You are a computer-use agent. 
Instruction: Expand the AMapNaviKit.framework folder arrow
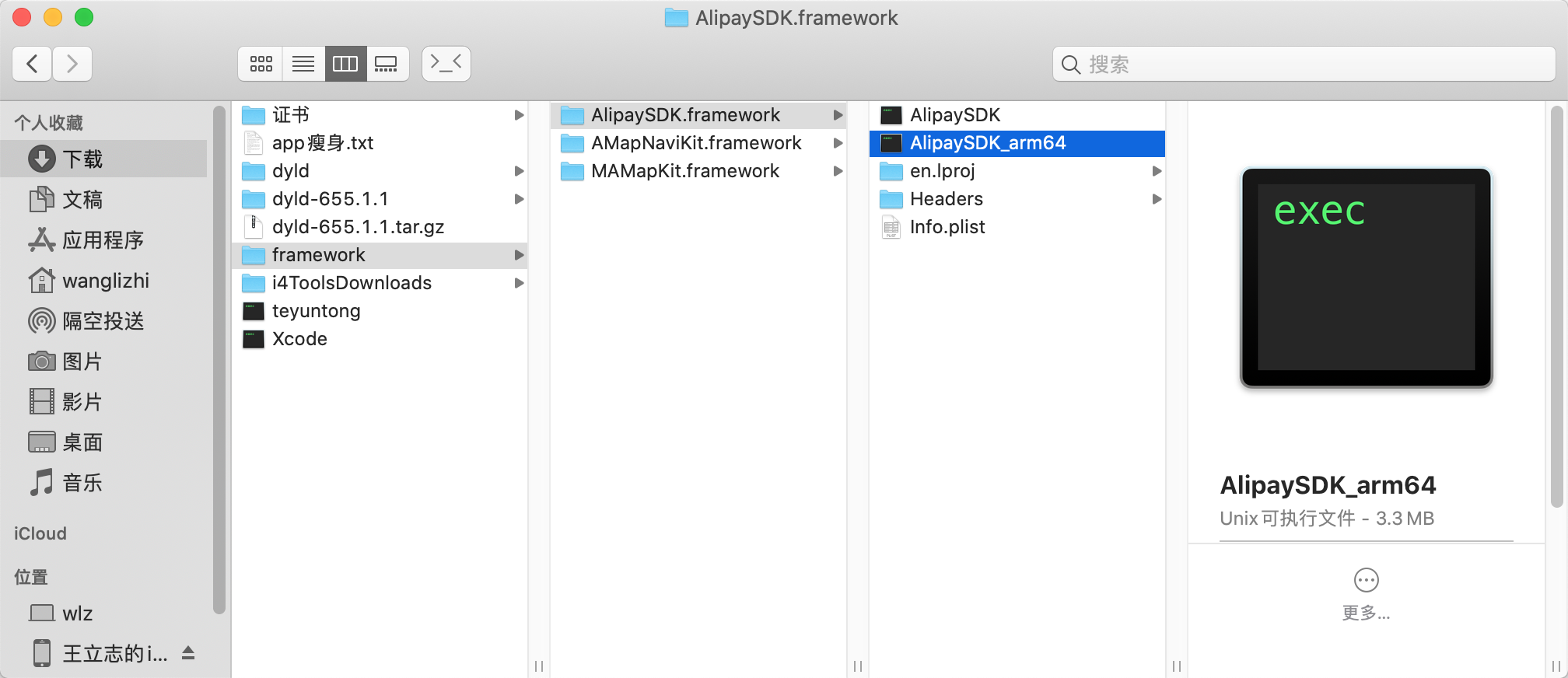838,143
